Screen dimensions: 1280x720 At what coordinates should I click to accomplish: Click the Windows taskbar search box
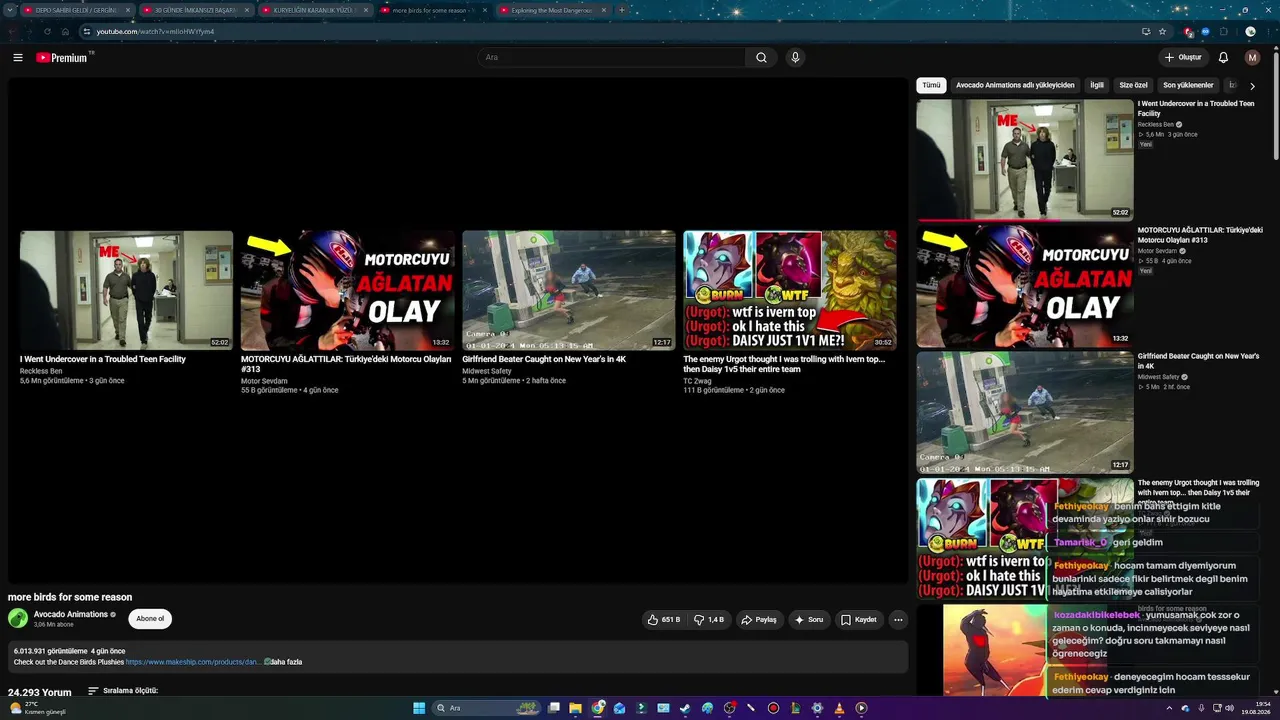pos(487,708)
